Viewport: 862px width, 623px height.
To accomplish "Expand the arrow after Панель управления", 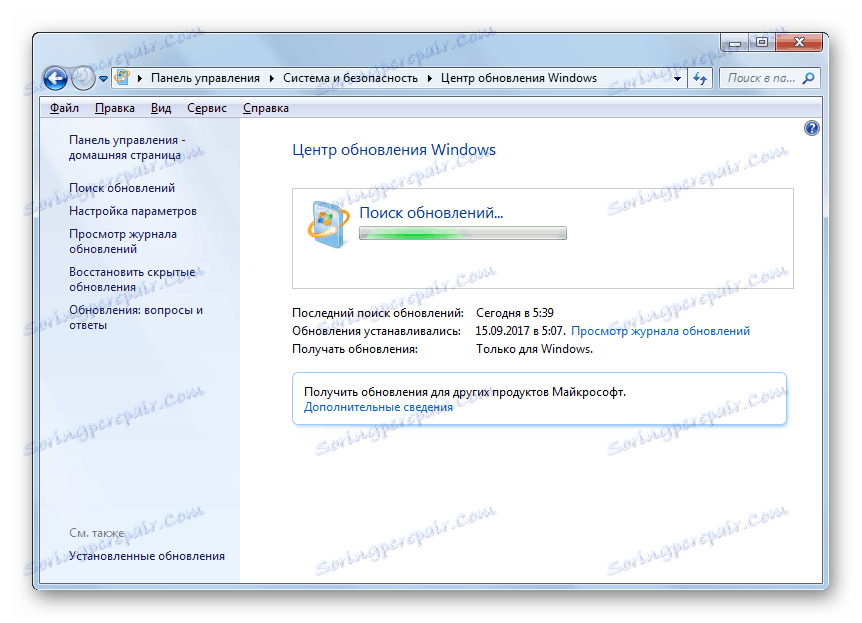I will (x=272, y=79).
